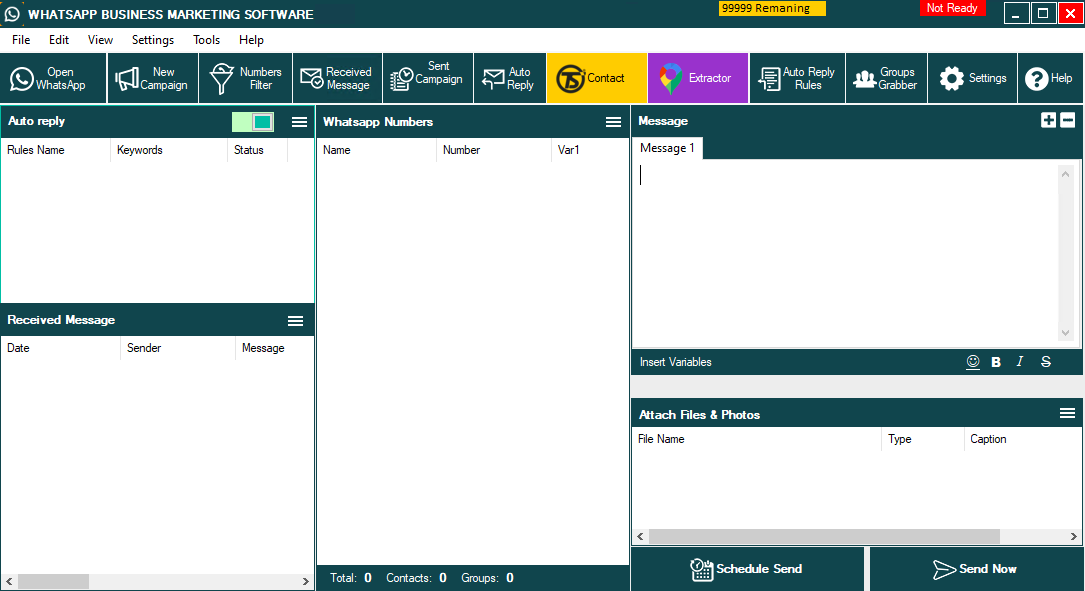Open the Attach Files & Photos menu
Viewport: 1085px width, 591px height.
coord(1067,414)
